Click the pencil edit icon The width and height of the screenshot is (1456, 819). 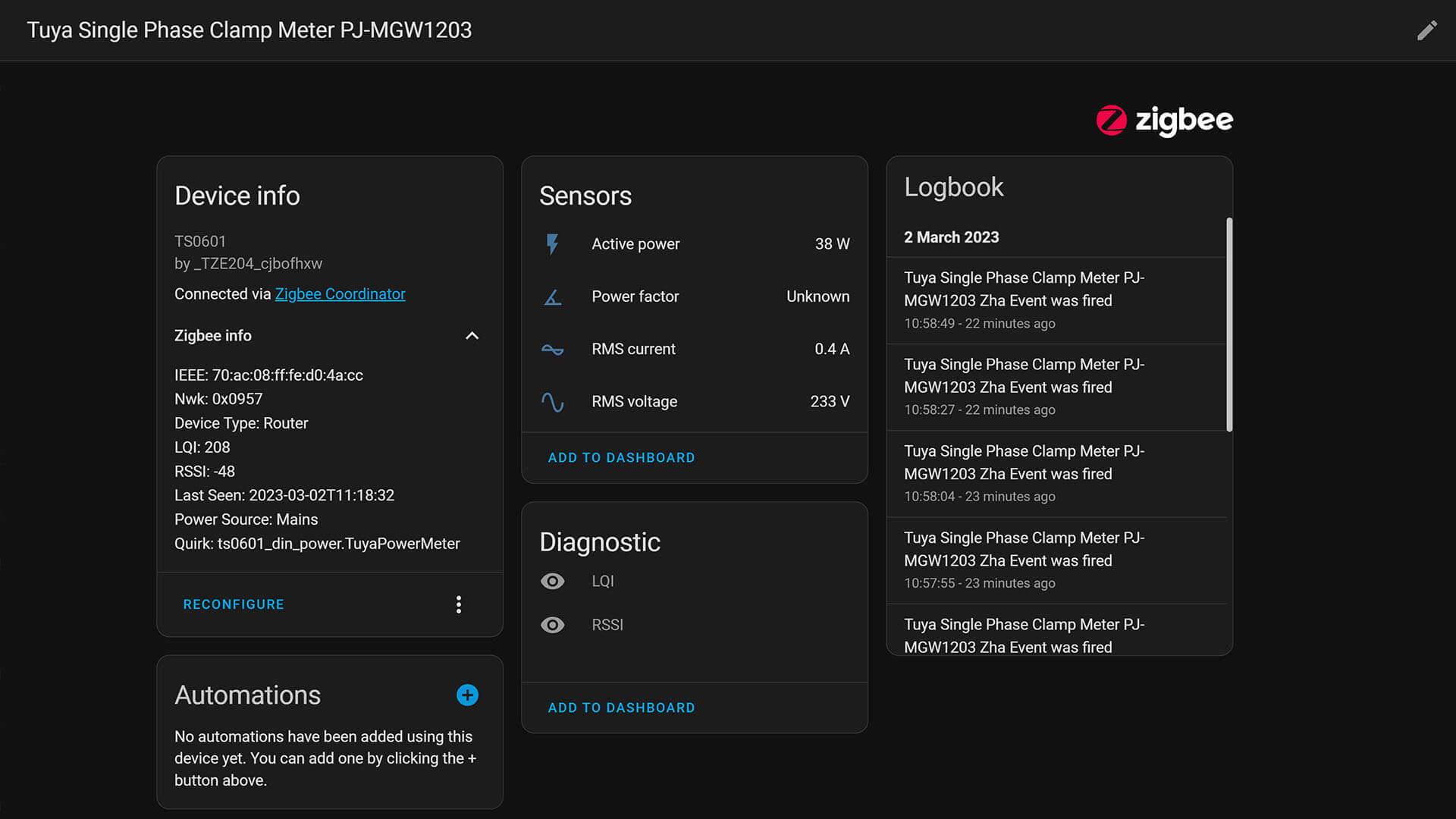(1426, 30)
